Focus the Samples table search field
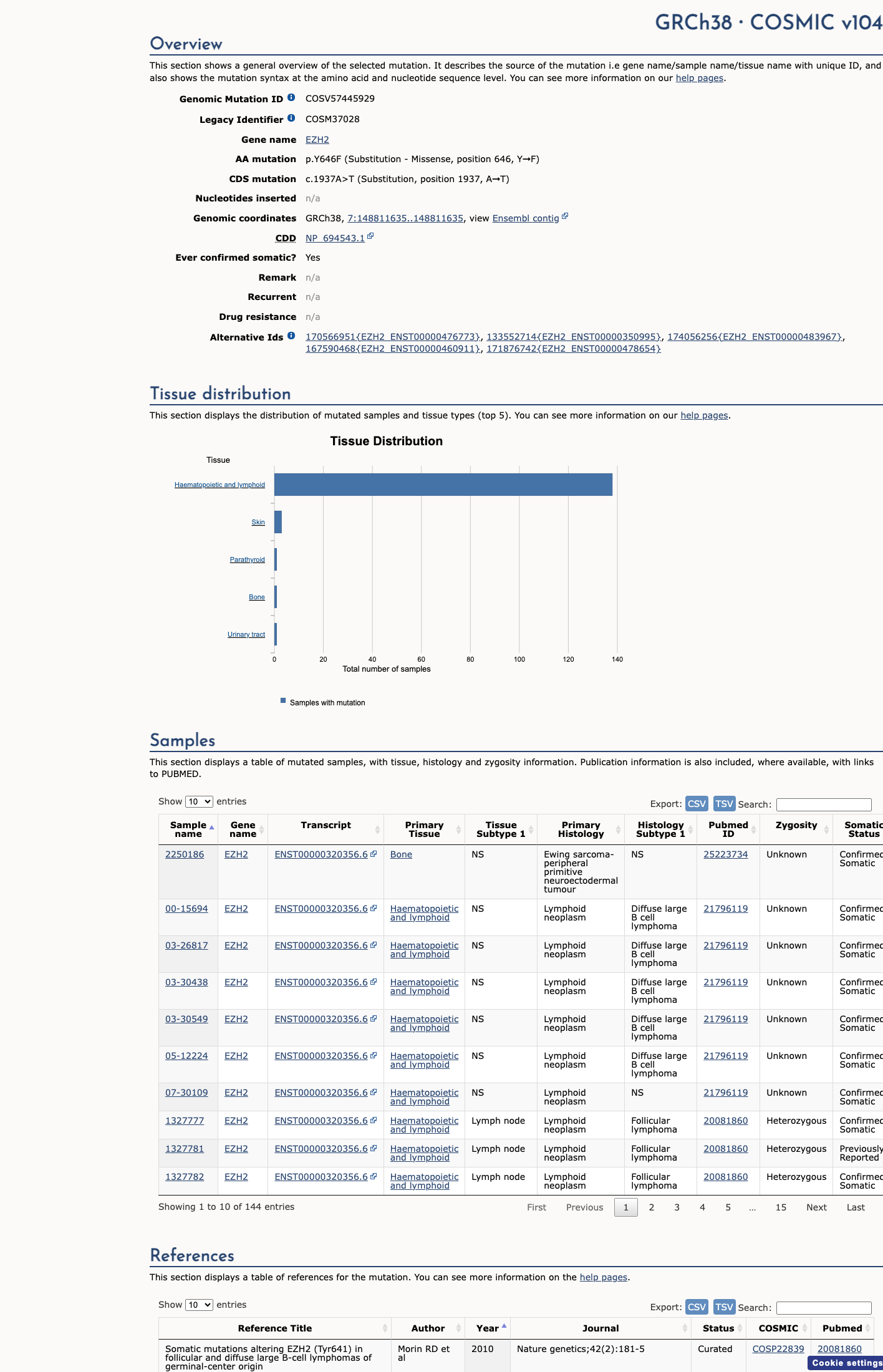This screenshot has width=883, height=1372. (824, 804)
